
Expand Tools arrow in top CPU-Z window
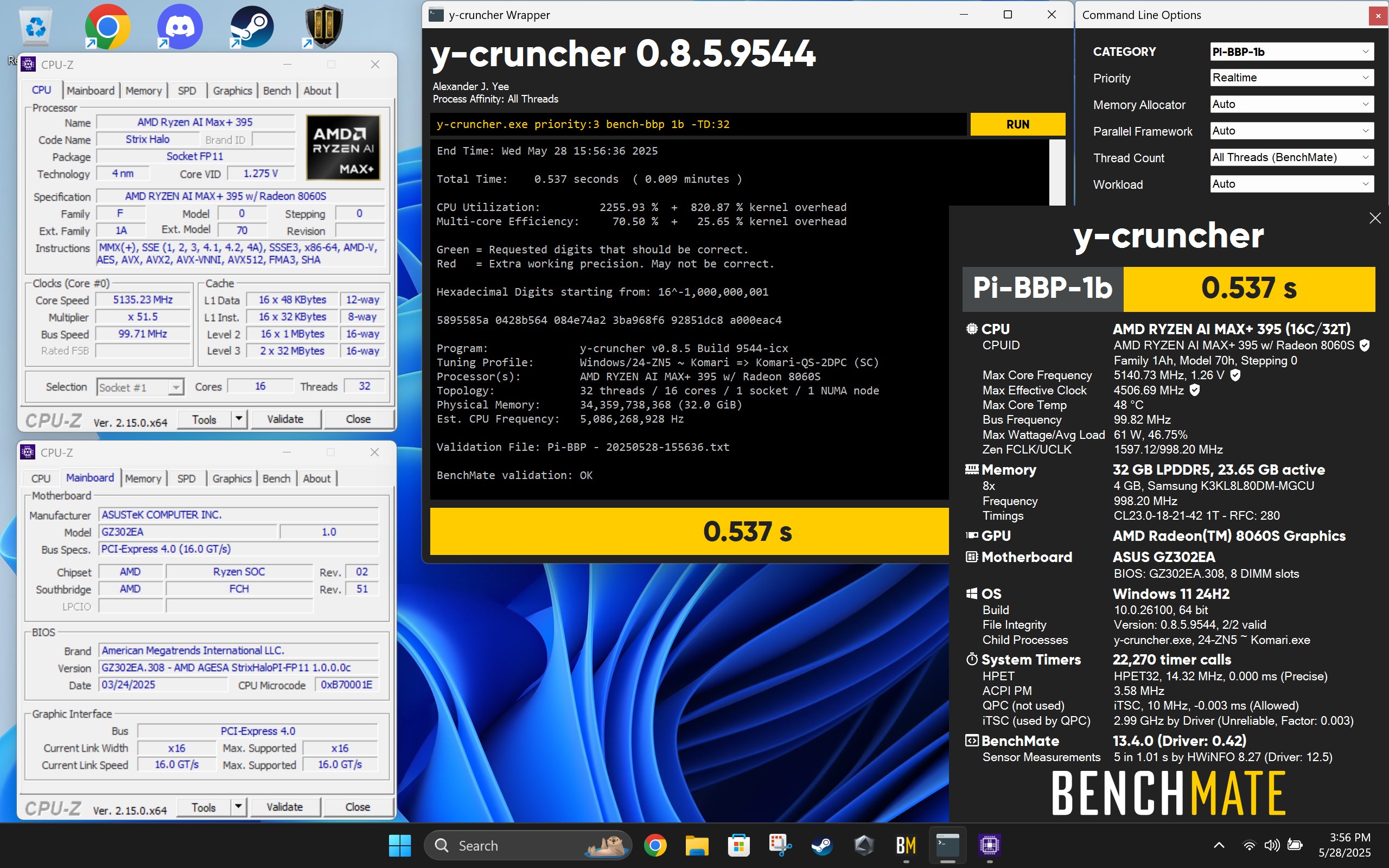click(x=239, y=419)
